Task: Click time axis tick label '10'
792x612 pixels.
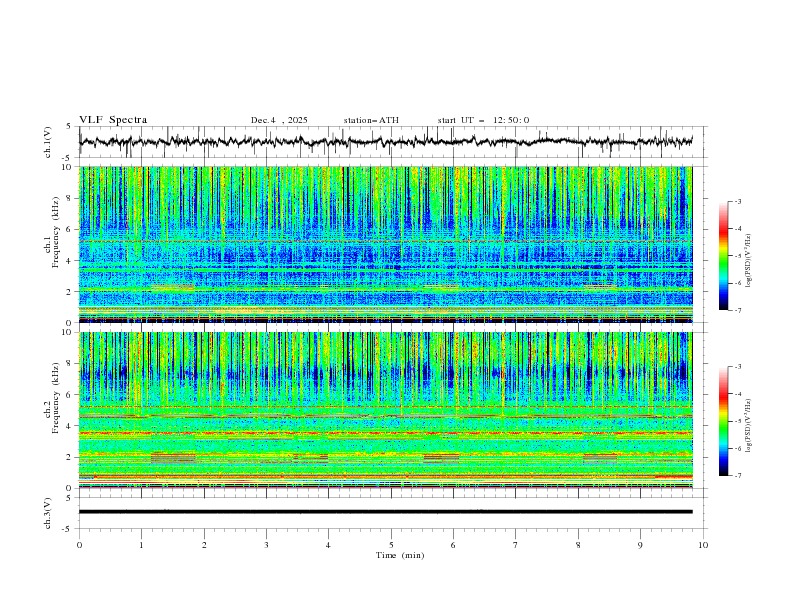Action: [703, 545]
